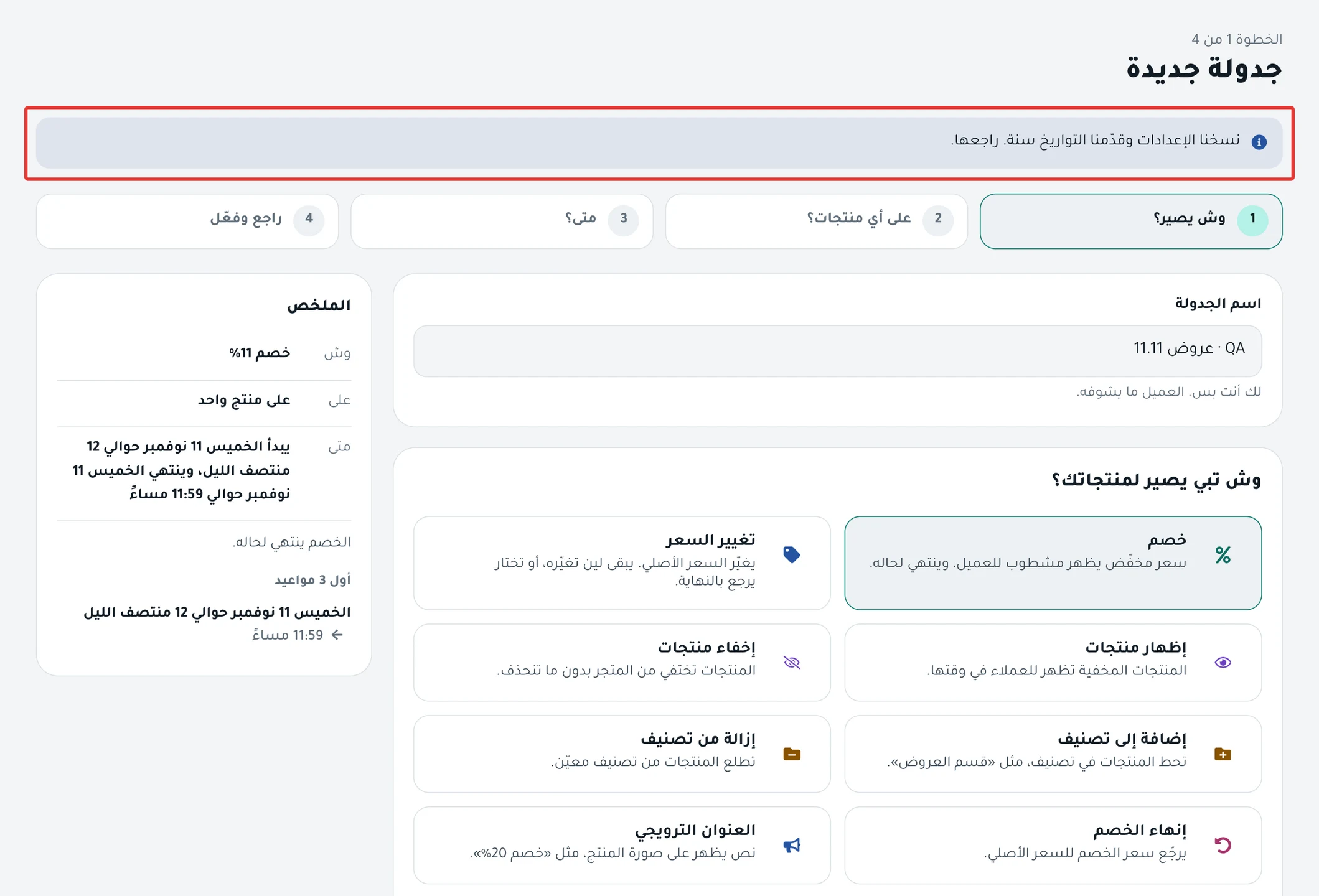This screenshot has height=896, width=1319.
Task: Open step 1 وش يصير؟
Action: click(1130, 221)
